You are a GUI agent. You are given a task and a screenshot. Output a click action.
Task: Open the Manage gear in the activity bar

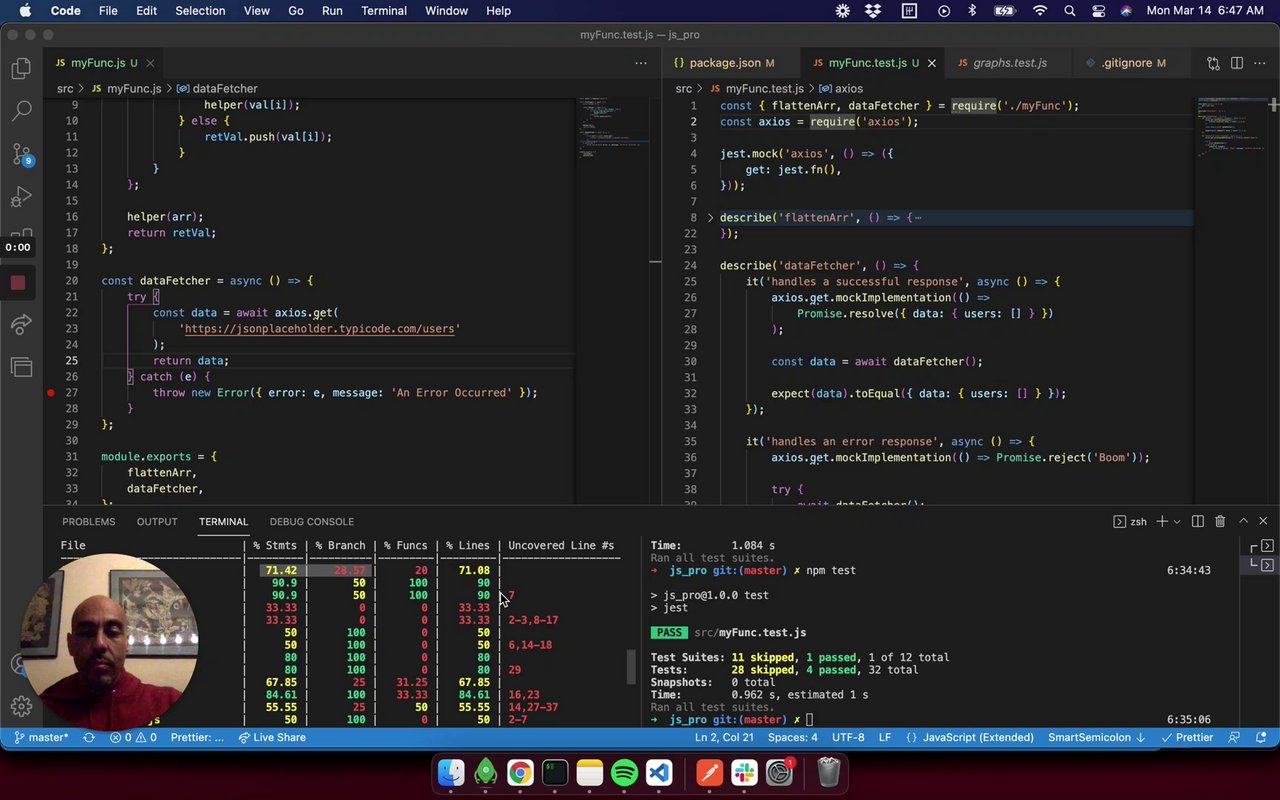[21, 707]
